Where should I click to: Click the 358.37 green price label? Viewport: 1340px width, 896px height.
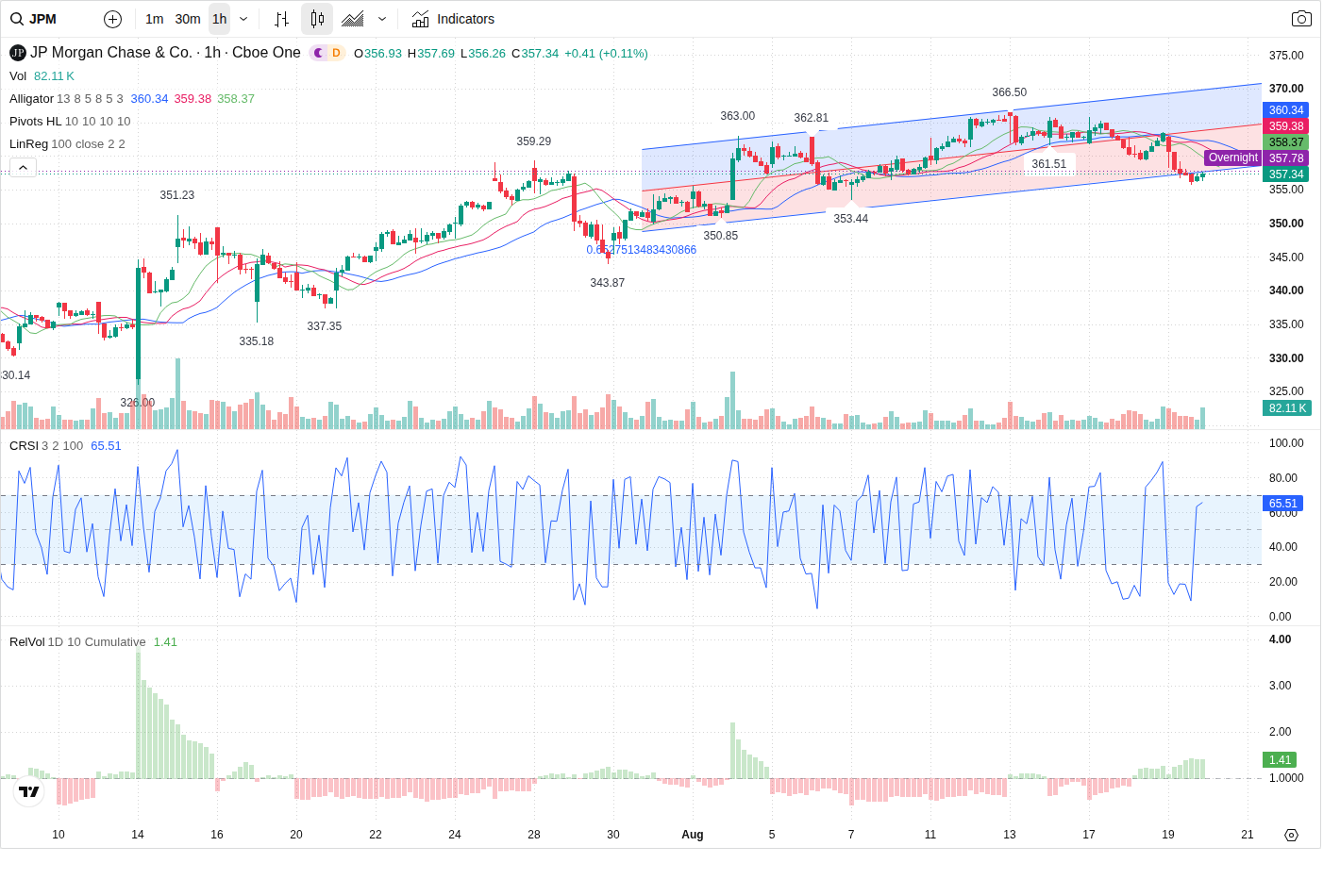pyautogui.click(x=1285, y=142)
